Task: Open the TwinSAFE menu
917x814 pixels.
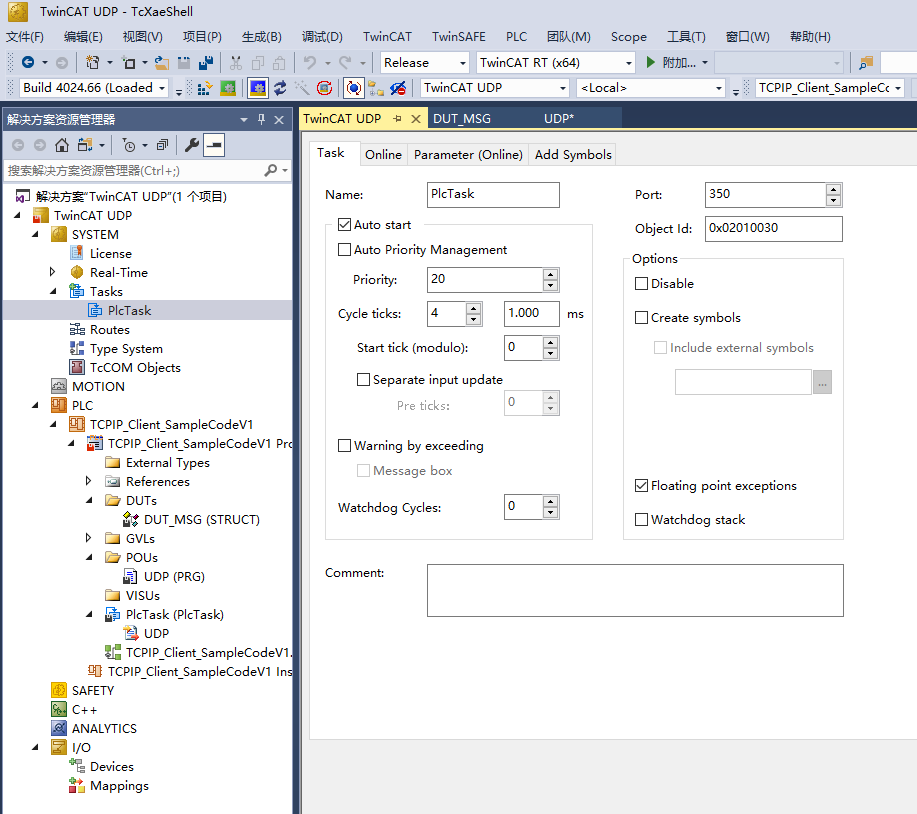Action: coord(459,37)
